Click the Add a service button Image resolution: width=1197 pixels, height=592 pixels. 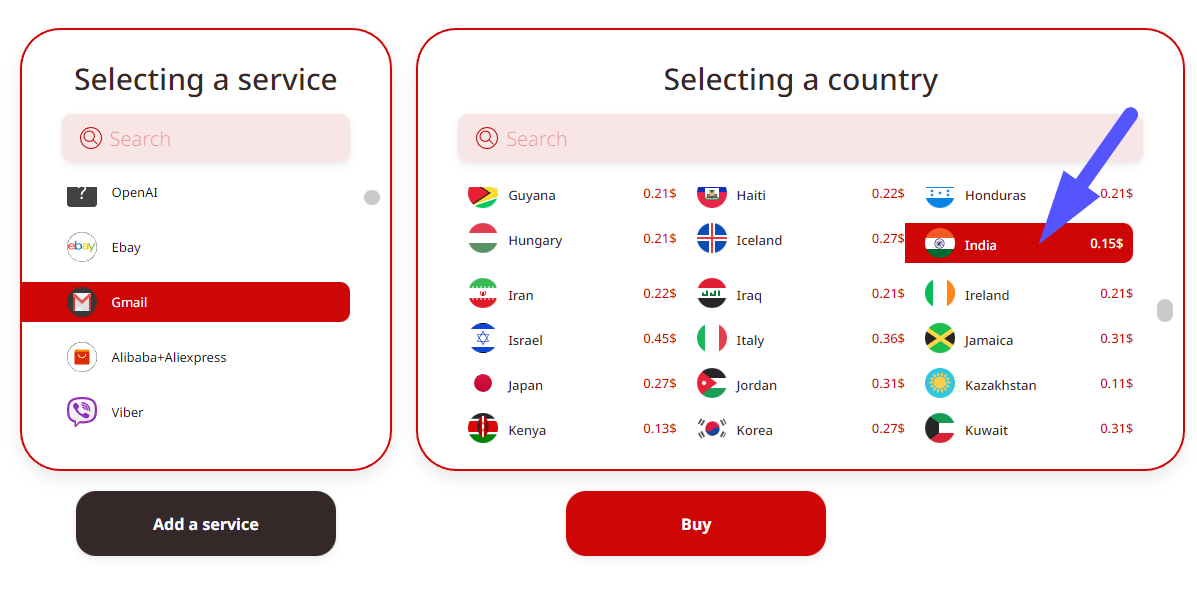[206, 524]
